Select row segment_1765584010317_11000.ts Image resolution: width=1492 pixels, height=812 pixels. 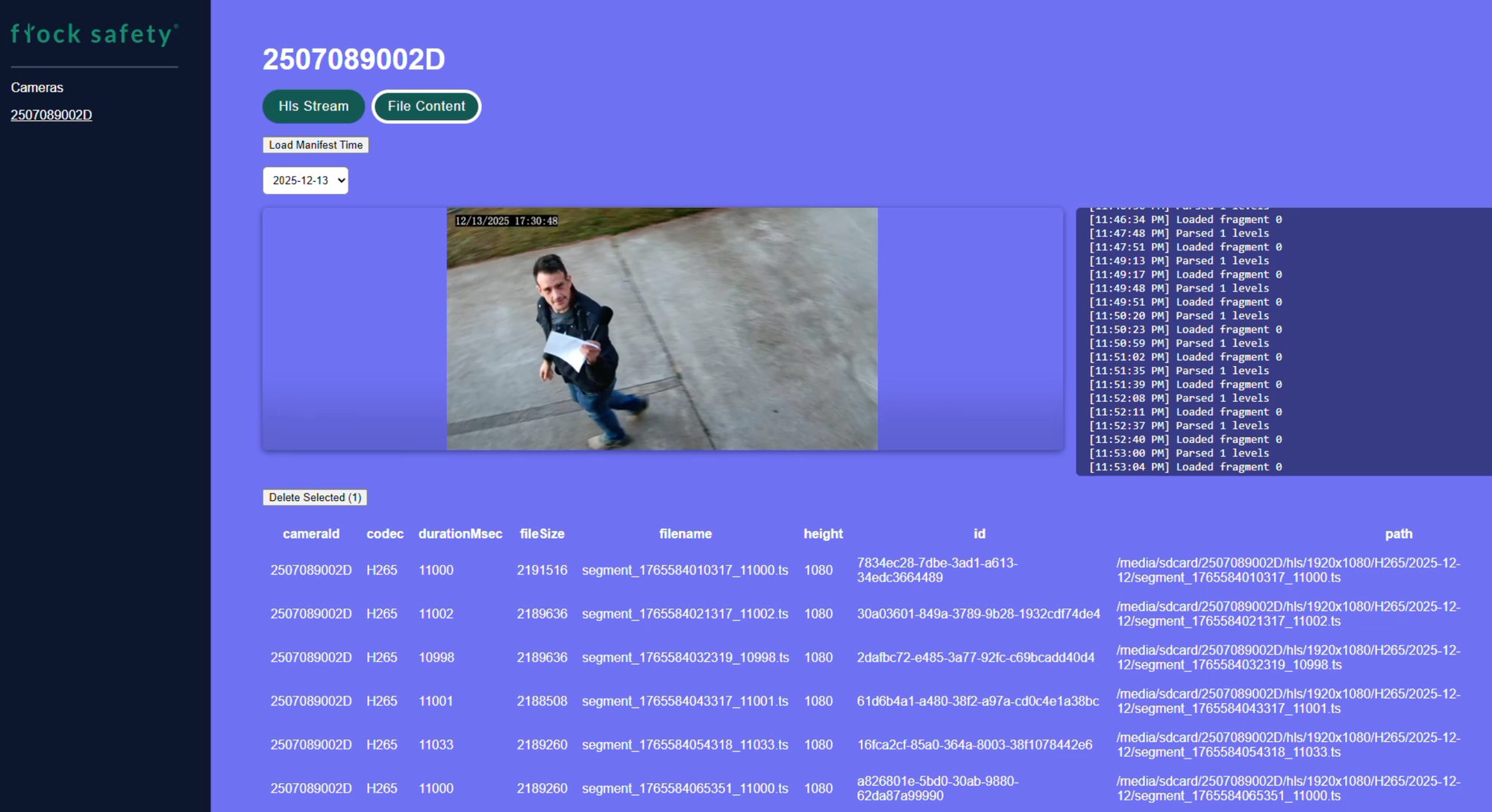coord(684,570)
